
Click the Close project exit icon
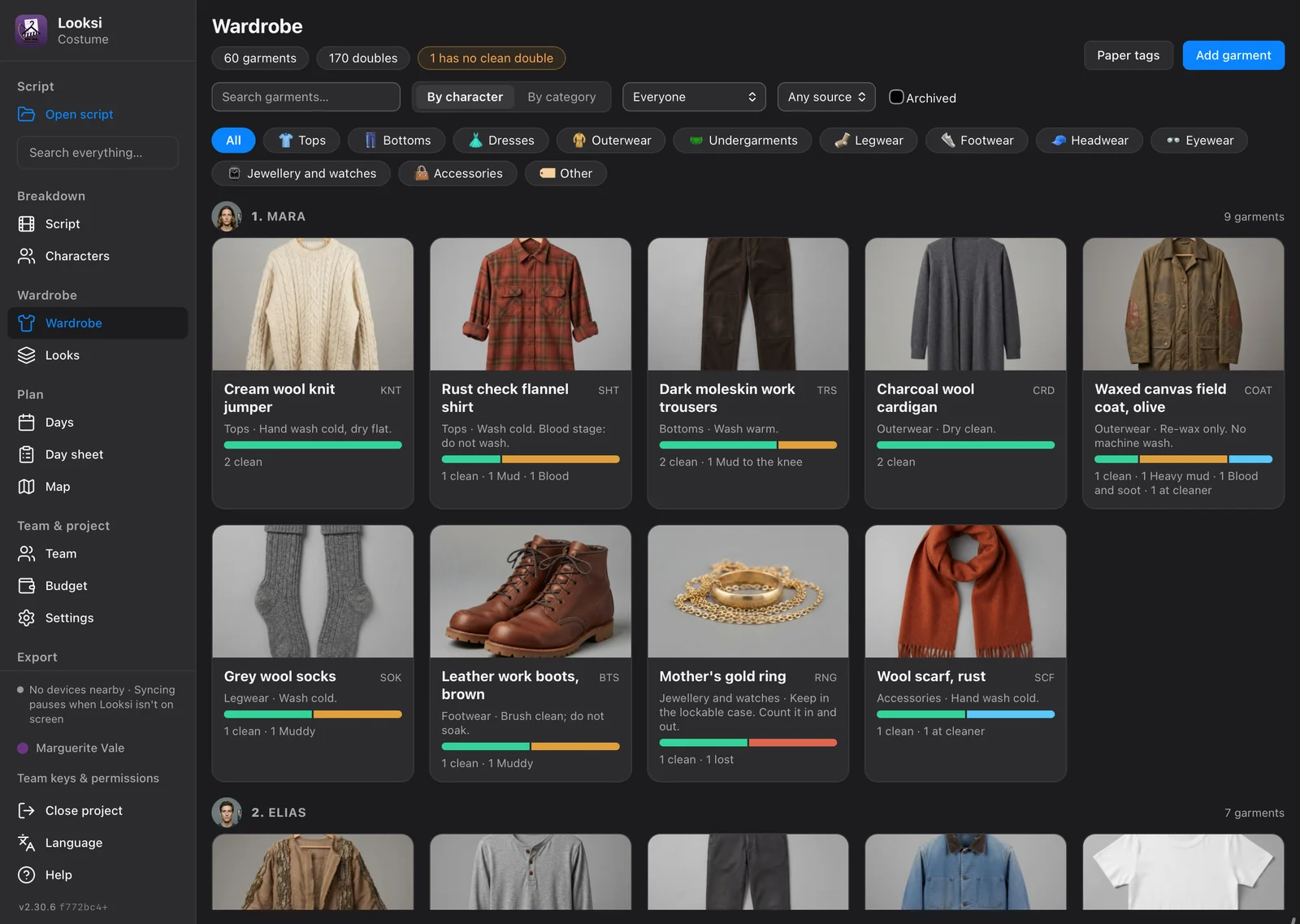tap(26, 810)
